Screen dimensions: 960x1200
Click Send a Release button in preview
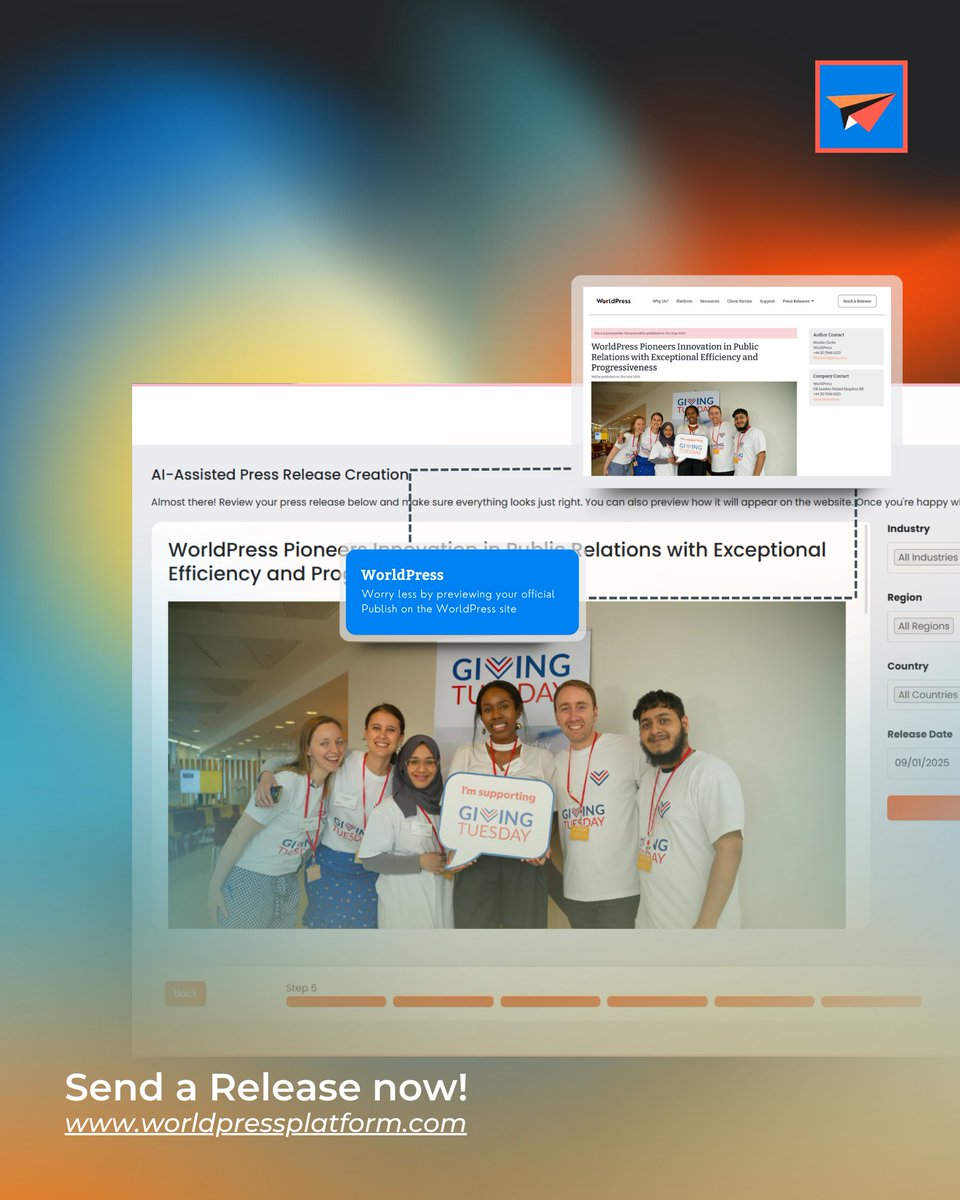(x=857, y=301)
